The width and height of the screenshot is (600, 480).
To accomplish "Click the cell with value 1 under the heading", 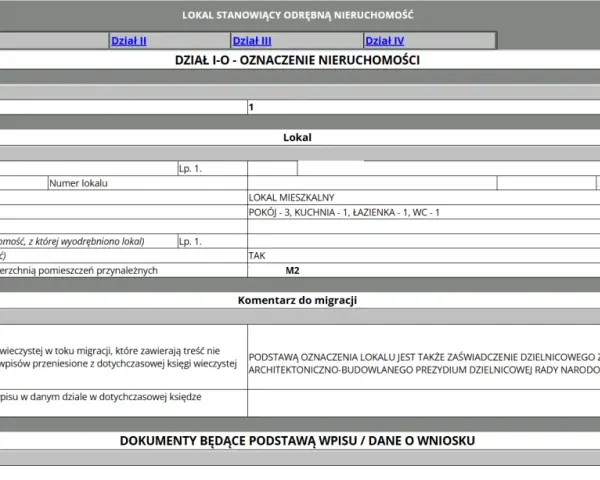I will tap(424, 107).
